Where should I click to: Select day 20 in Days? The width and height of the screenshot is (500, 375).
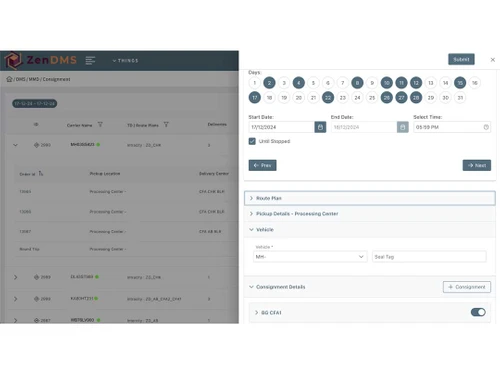coord(299,98)
